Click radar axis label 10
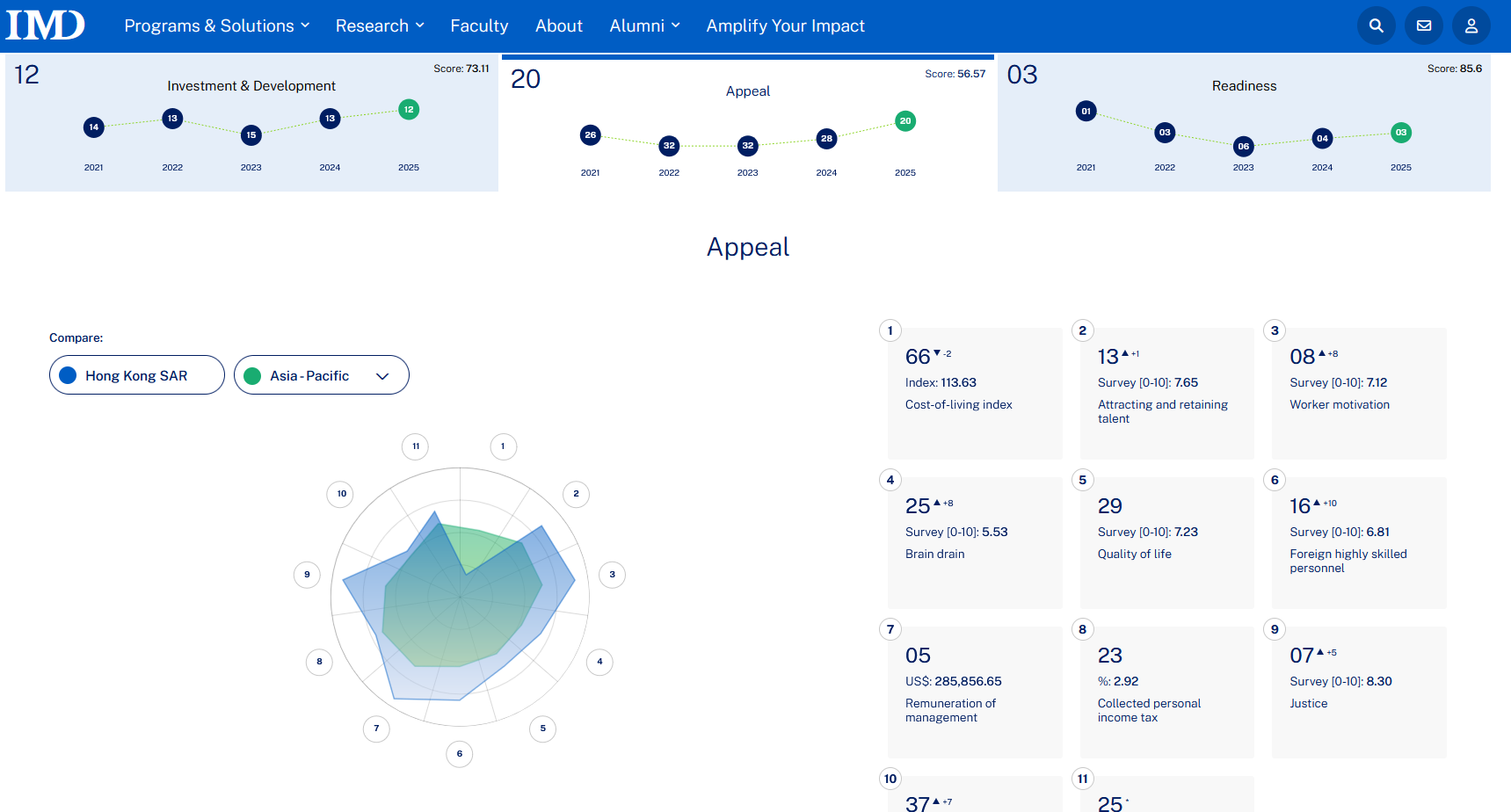The width and height of the screenshot is (1511, 812). click(x=342, y=494)
